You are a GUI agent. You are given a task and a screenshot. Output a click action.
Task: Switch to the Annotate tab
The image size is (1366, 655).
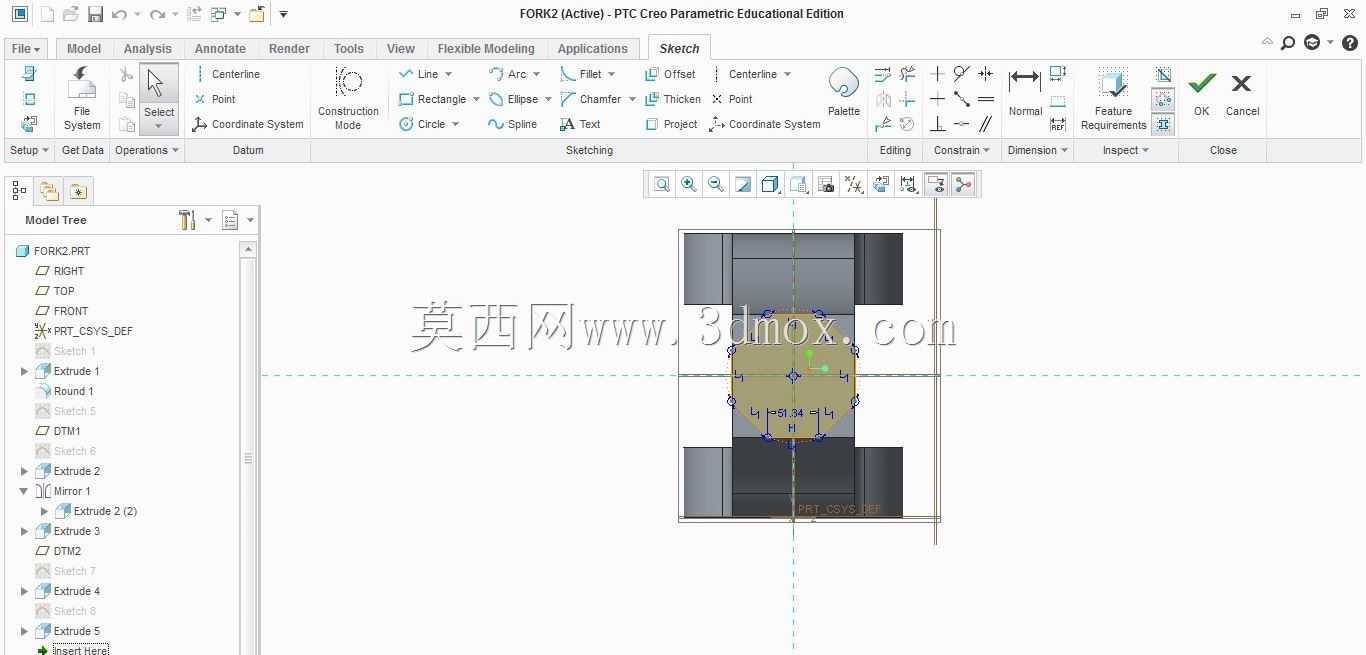220,49
